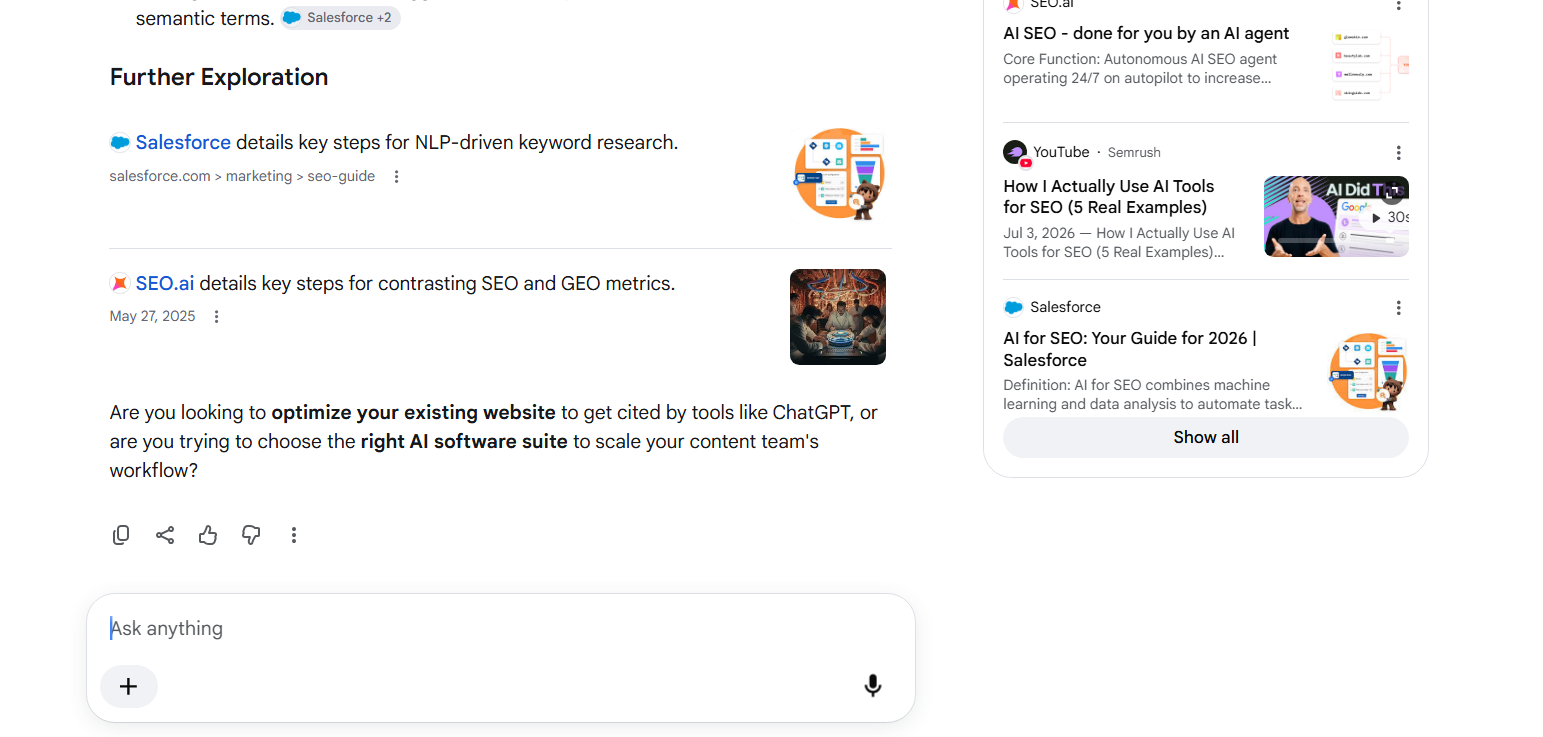Open the Salesforce +2 source chip

pos(340,18)
